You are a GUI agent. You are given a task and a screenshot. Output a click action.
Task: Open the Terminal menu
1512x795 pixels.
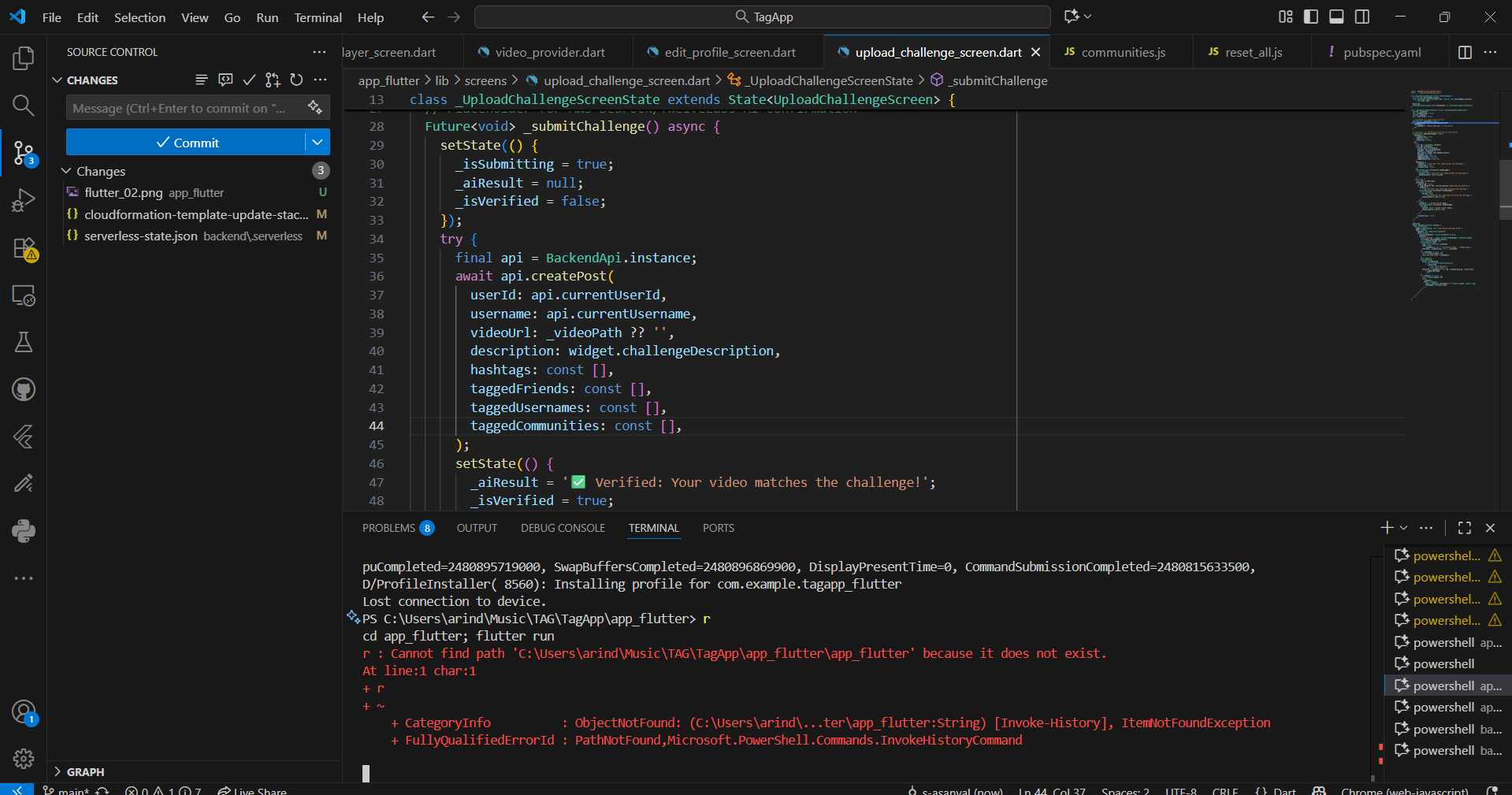coord(318,17)
